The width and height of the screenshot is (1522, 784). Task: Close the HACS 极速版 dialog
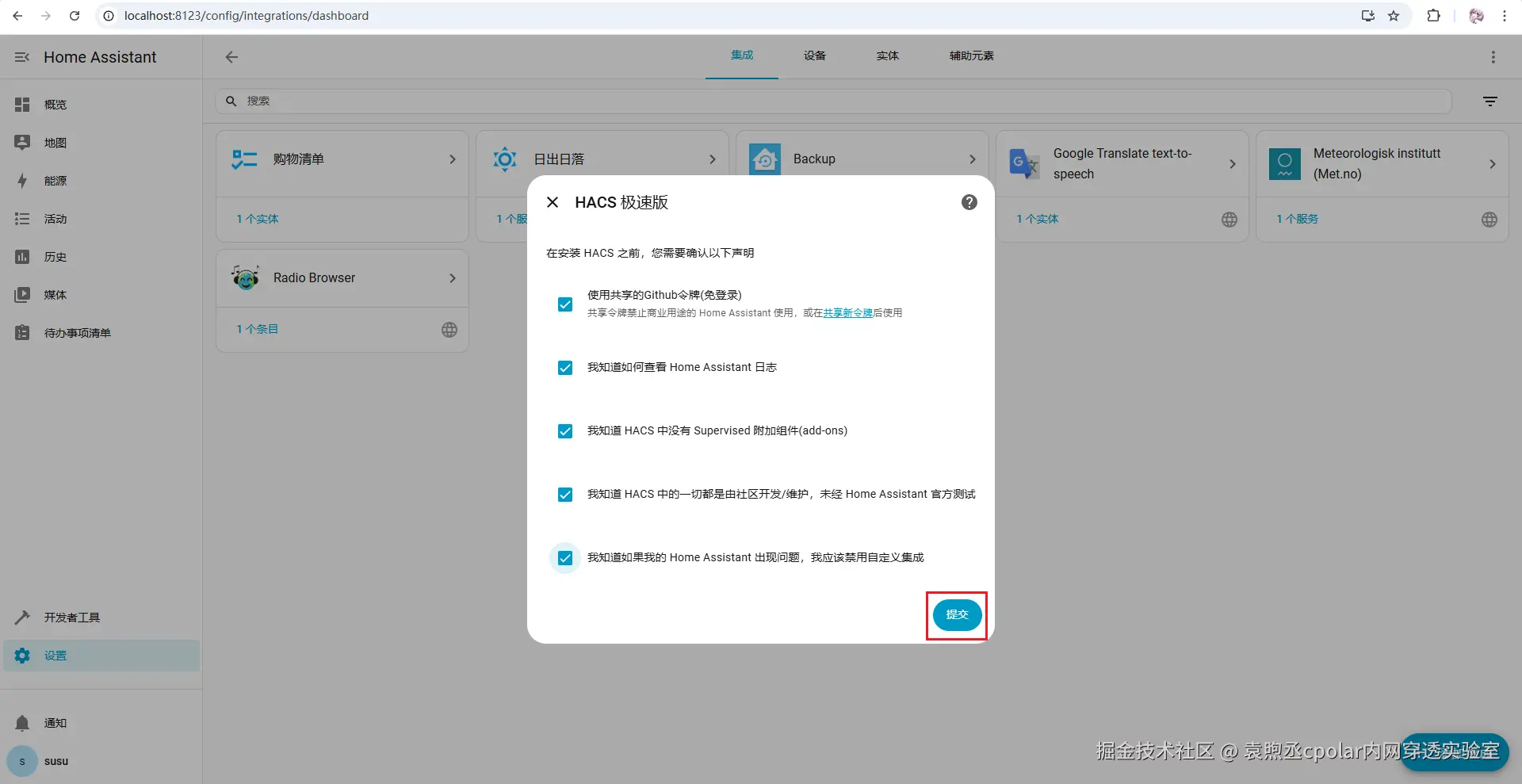click(553, 202)
